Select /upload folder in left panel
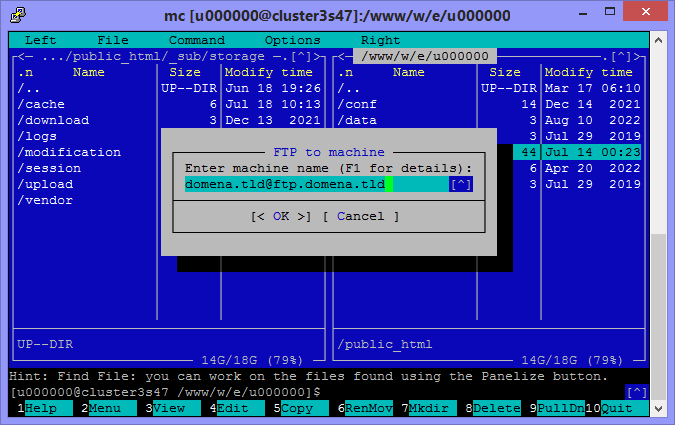675x425 pixels. tap(45, 184)
